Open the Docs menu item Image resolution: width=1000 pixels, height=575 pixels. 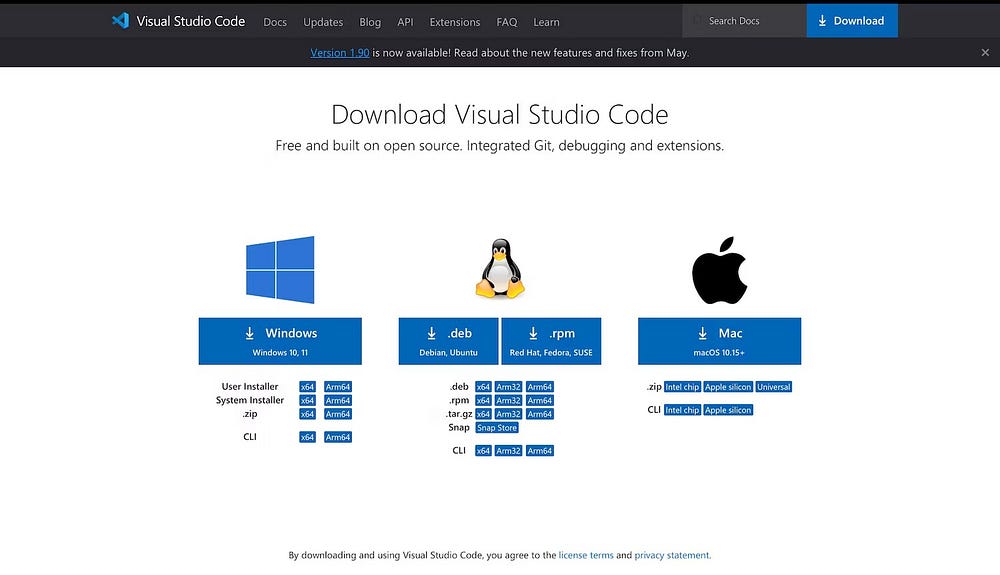[275, 22]
